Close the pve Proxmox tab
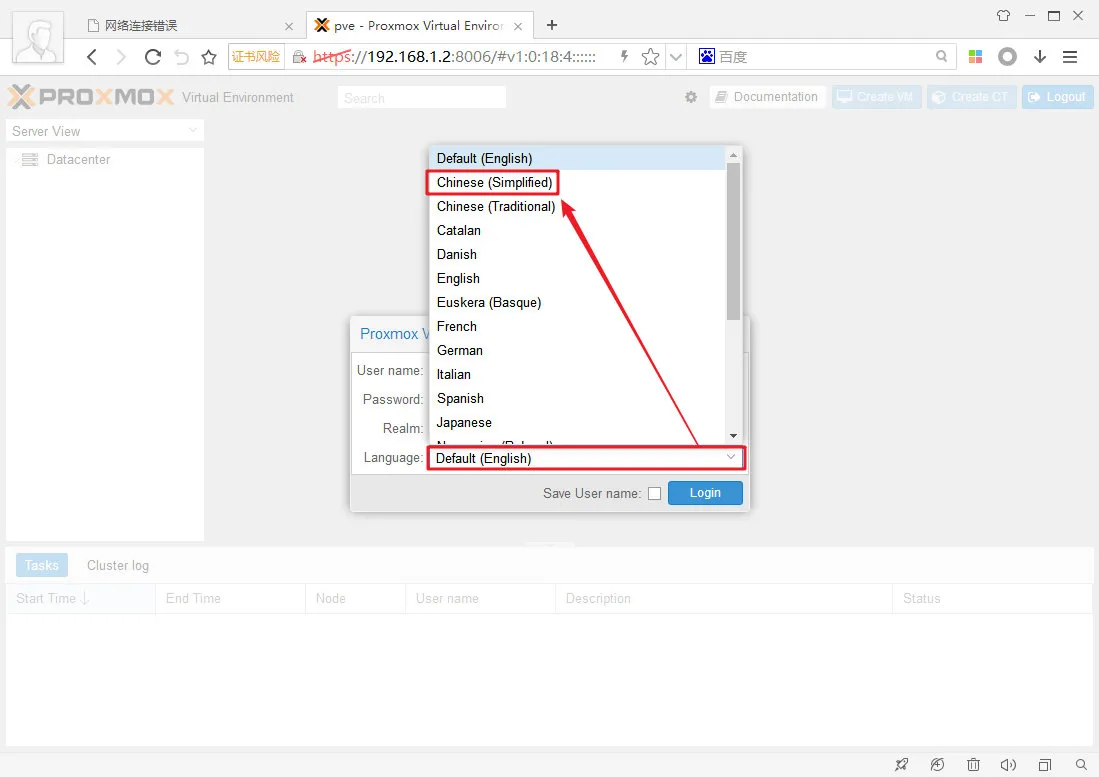The width and height of the screenshot is (1099, 777). pyautogui.click(x=518, y=27)
